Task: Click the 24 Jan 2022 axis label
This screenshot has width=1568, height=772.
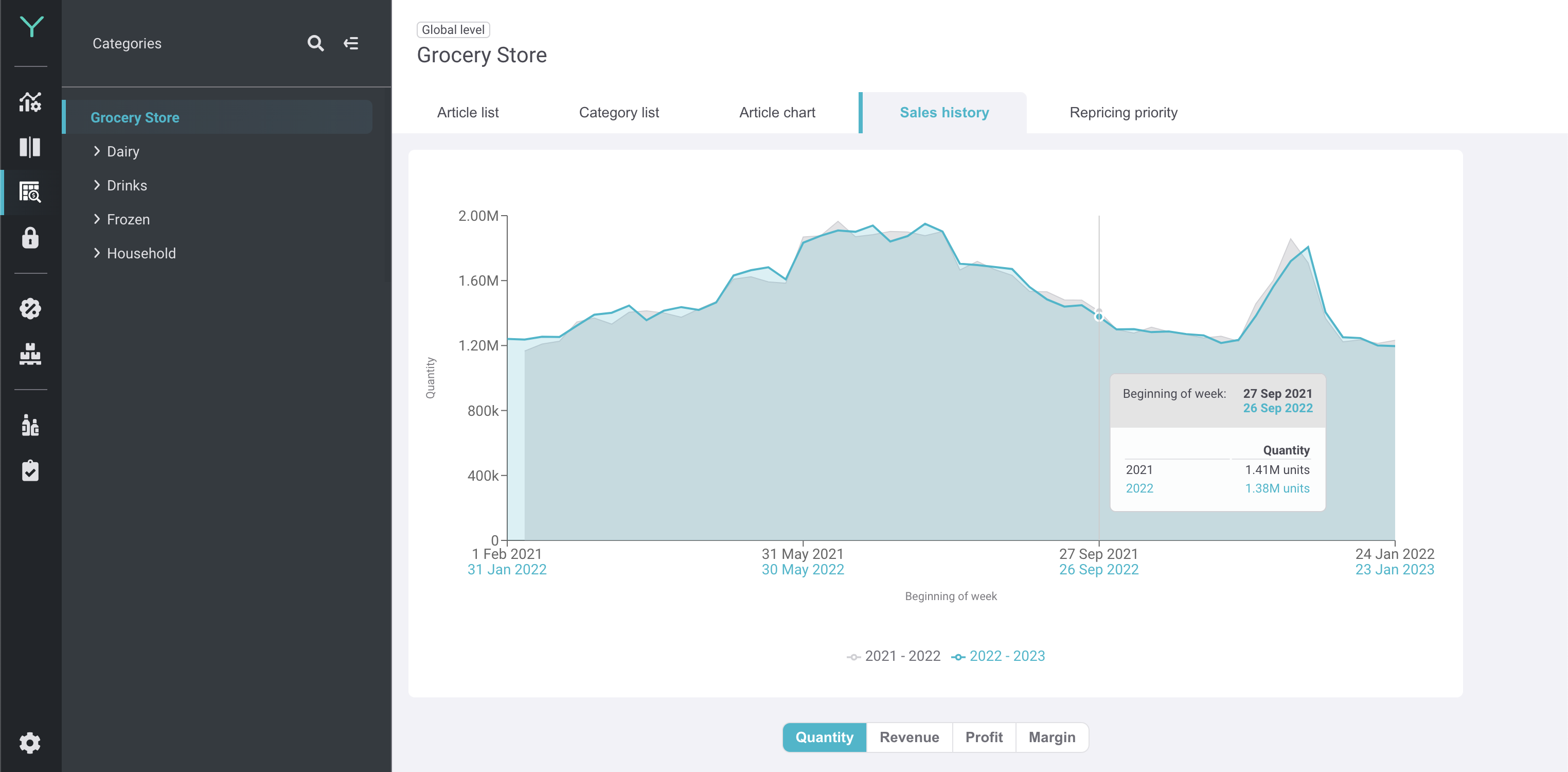Action: pyautogui.click(x=1395, y=554)
